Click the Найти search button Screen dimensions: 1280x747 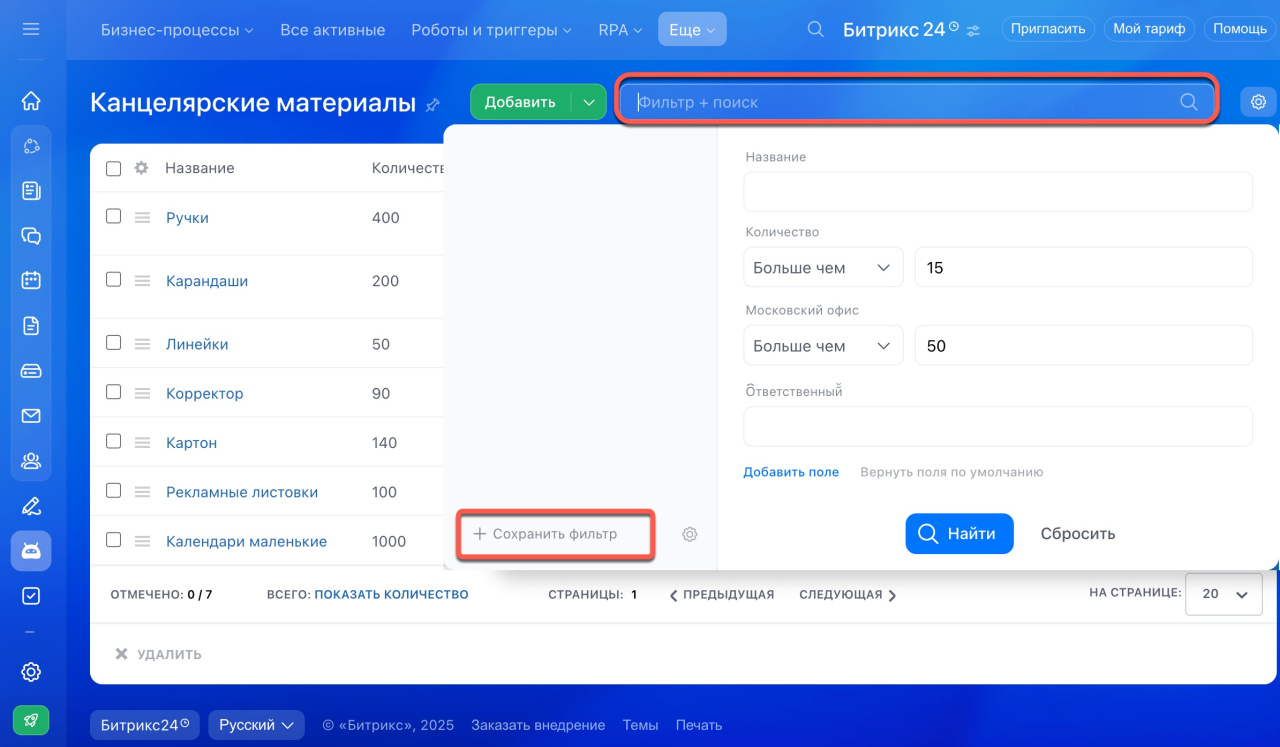tap(959, 534)
